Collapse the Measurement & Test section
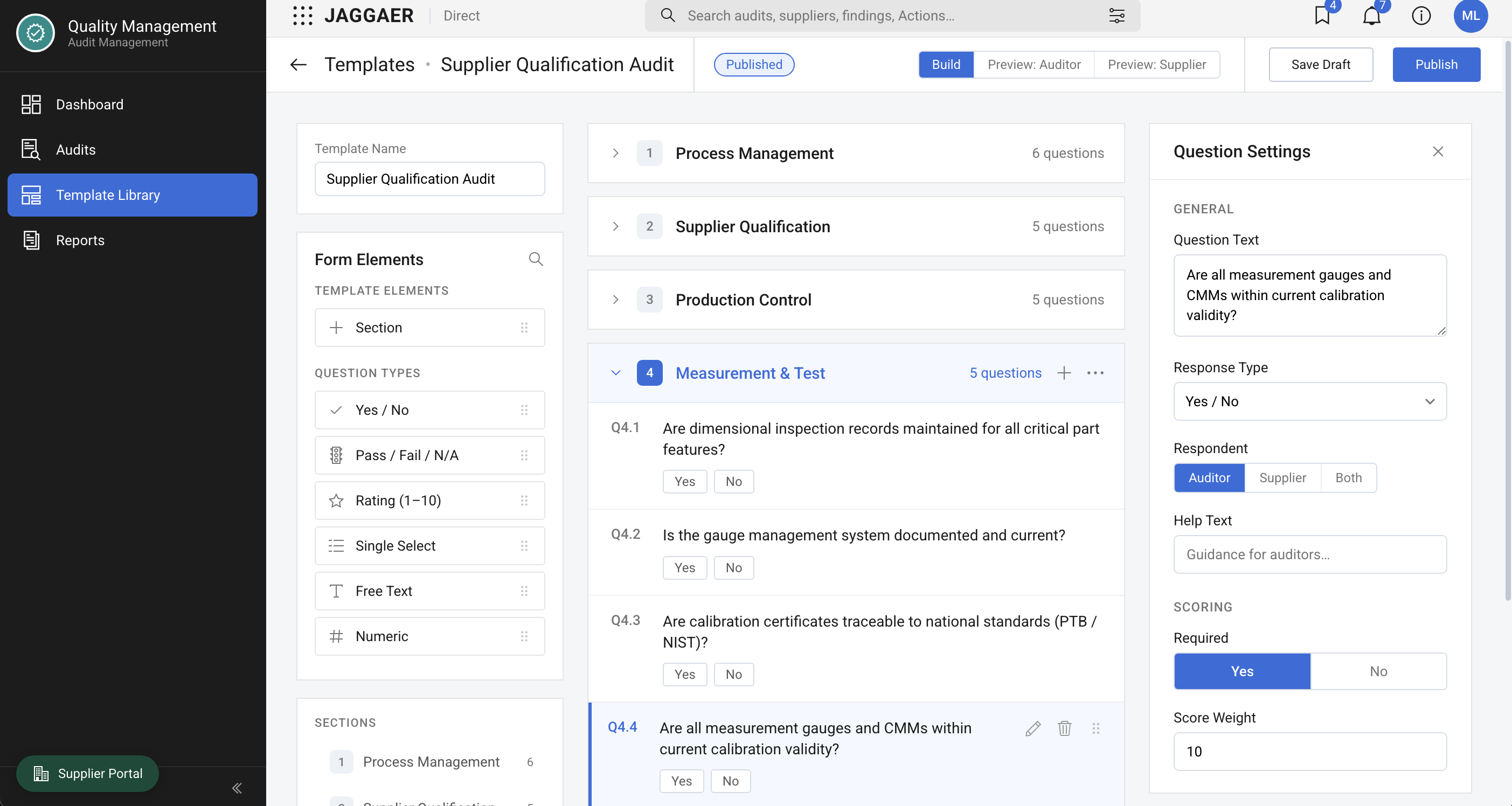 (x=615, y=373)
